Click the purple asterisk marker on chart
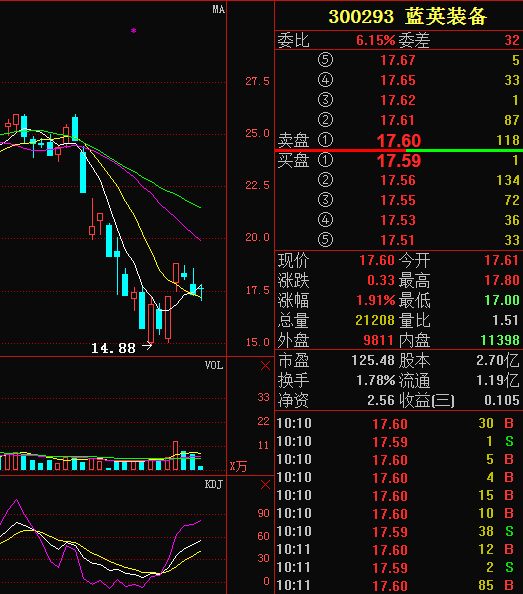This screenshot has width=523, height=594. click(x=133, y=31)
